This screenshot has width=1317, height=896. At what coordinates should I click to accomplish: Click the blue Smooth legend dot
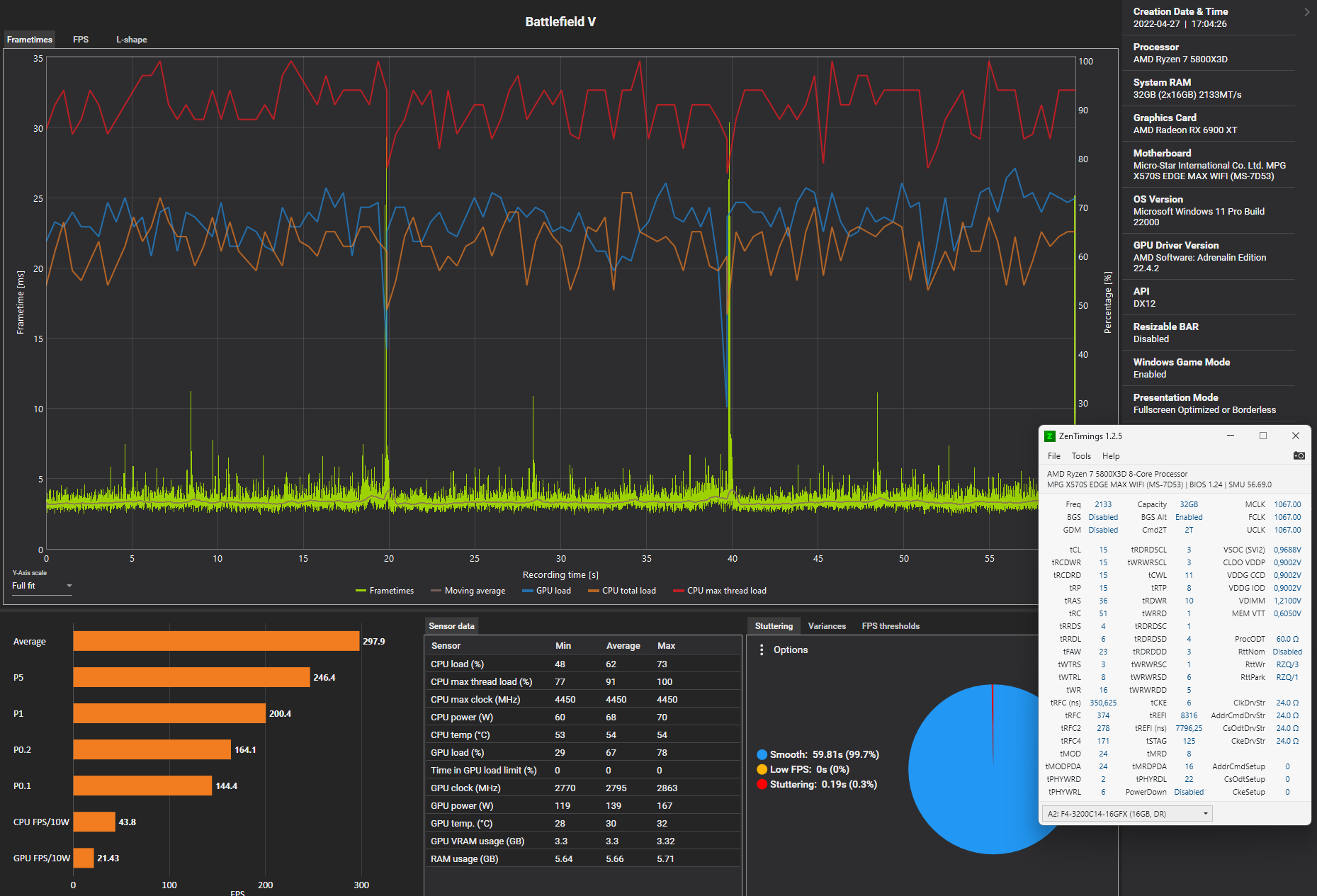coord(762,754)
